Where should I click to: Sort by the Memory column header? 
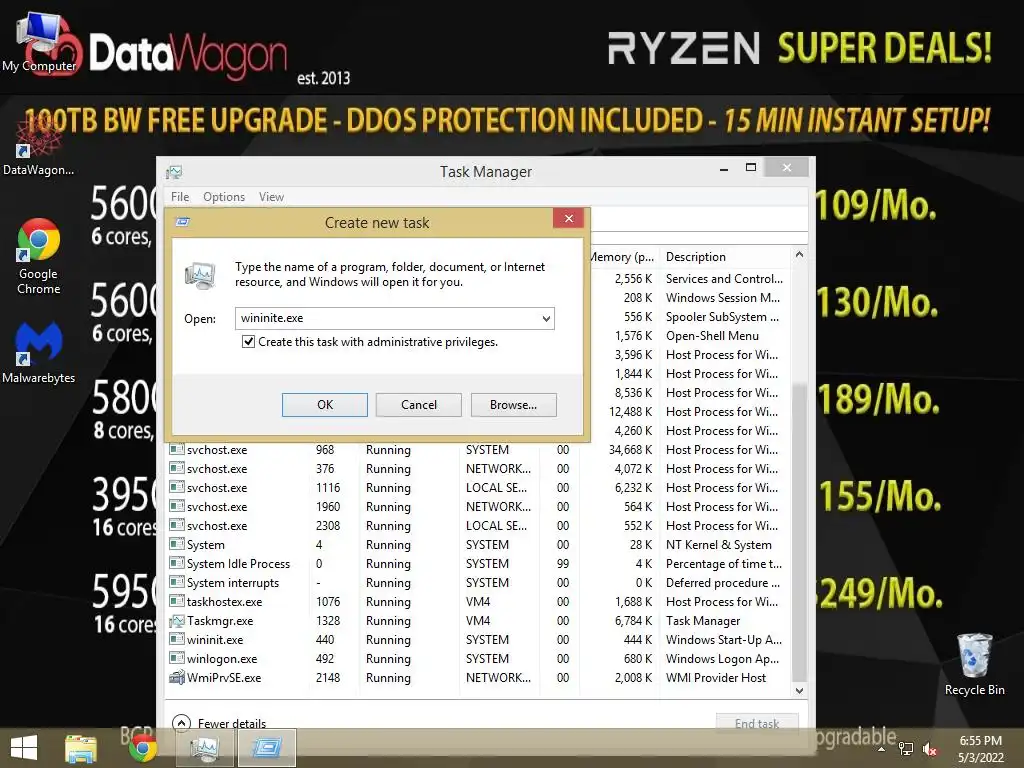coord(622,257)
